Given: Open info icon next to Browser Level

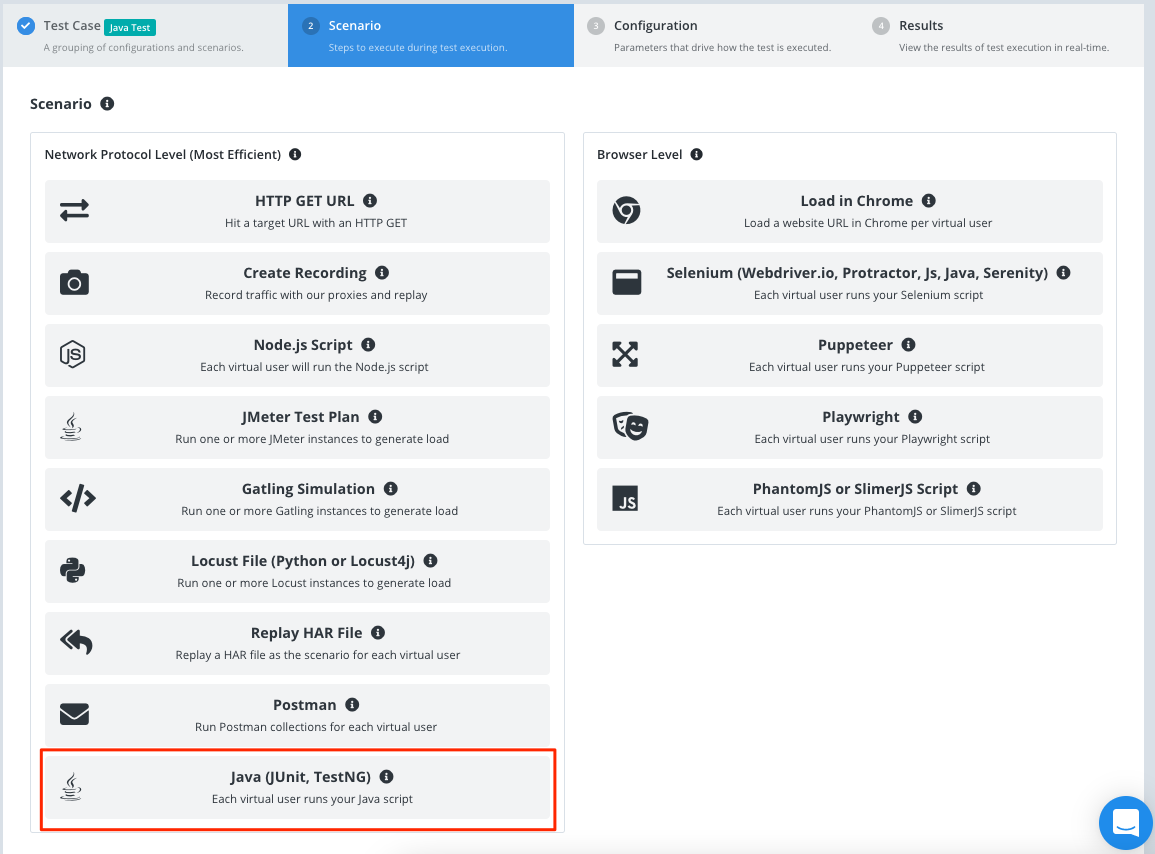Looking at the screenshot, I should click(697, 154).
